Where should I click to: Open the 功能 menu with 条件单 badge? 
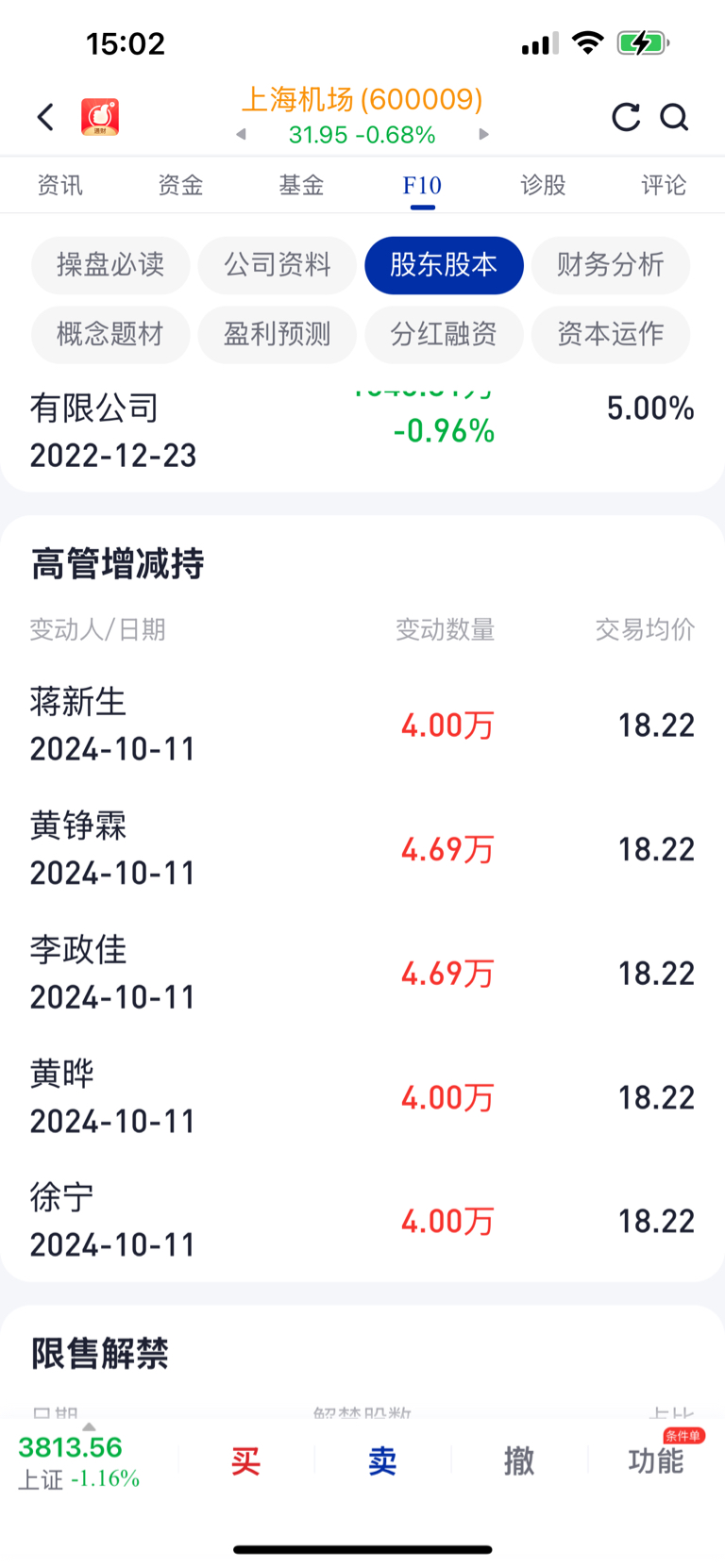656,1460
